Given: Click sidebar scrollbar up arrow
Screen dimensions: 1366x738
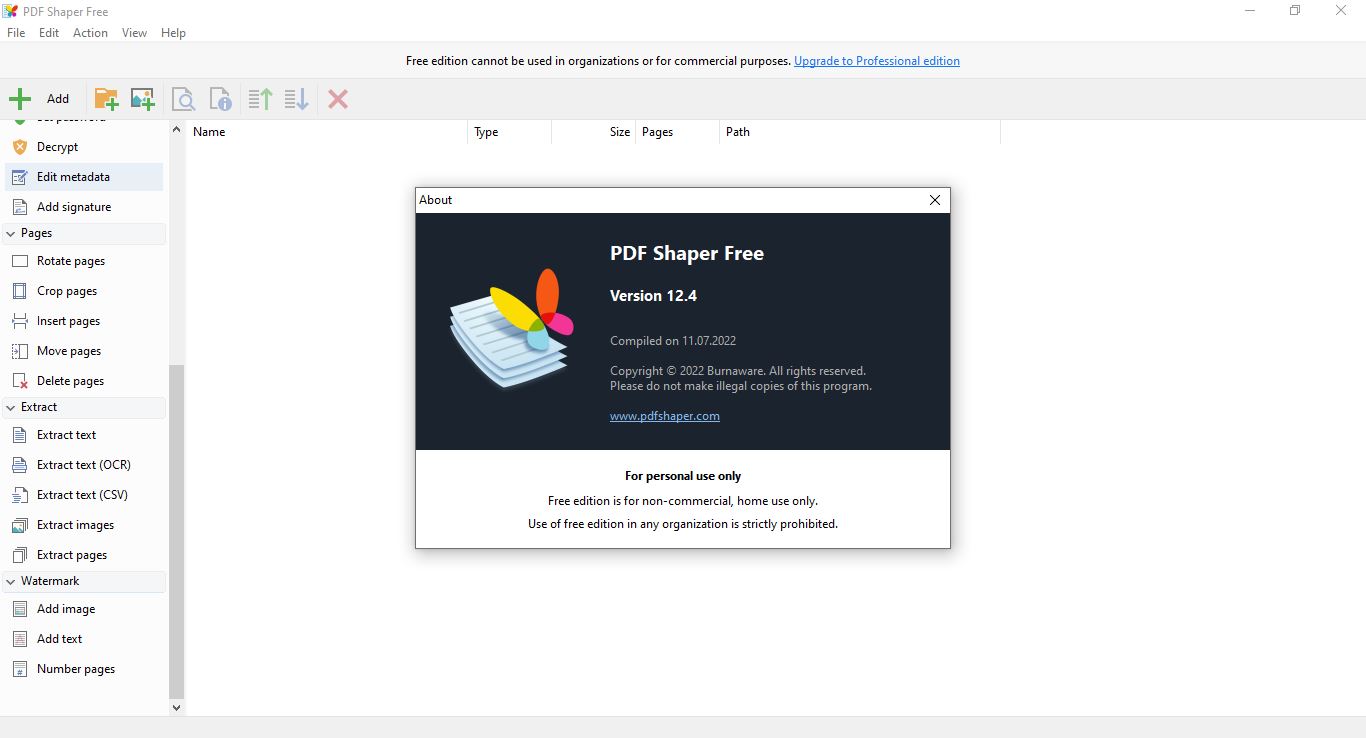Looking at the screenshot, I should point(177,129).
